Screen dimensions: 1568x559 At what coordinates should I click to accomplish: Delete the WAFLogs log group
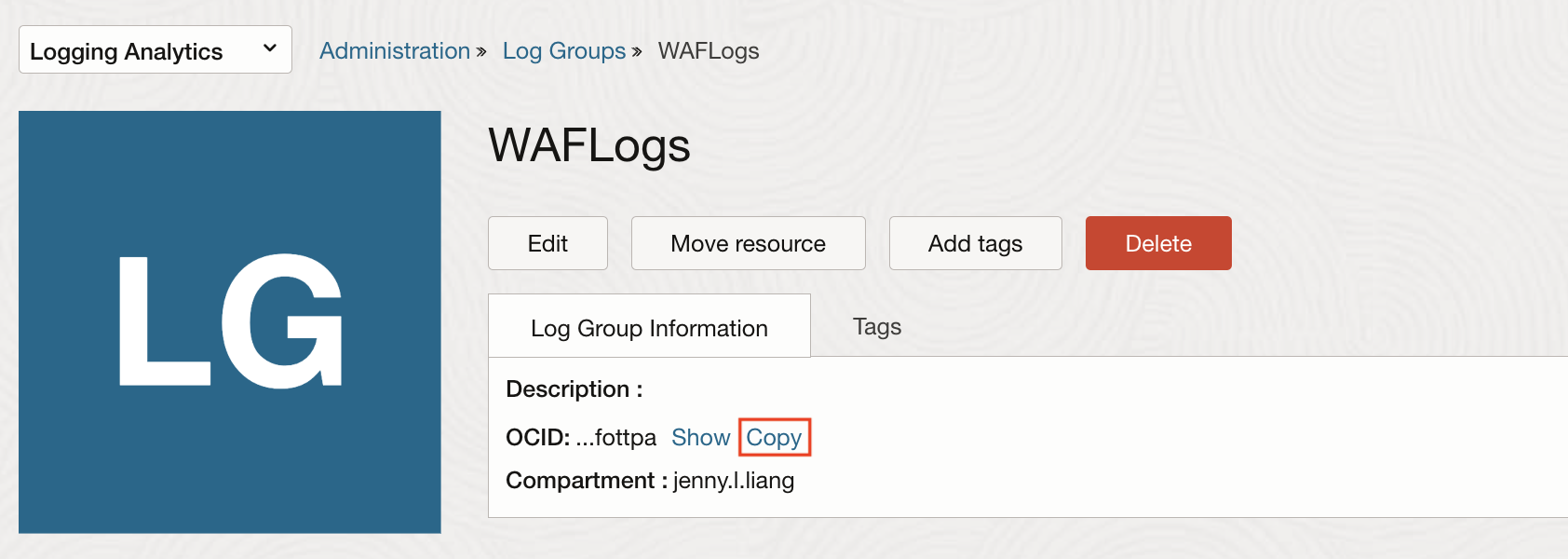[1158, 243]
